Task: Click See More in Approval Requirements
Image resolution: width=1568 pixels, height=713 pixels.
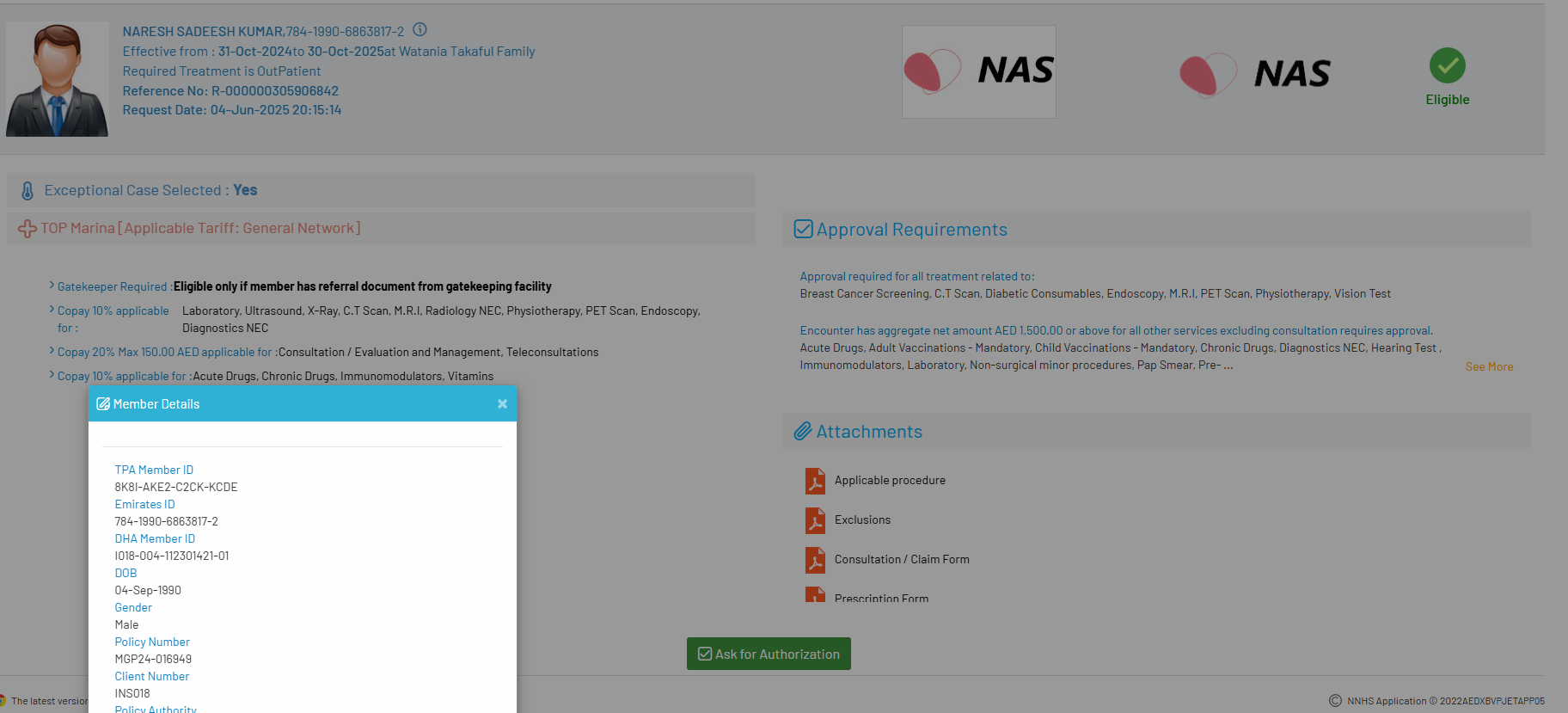Action: click(x=1489, y=367)
